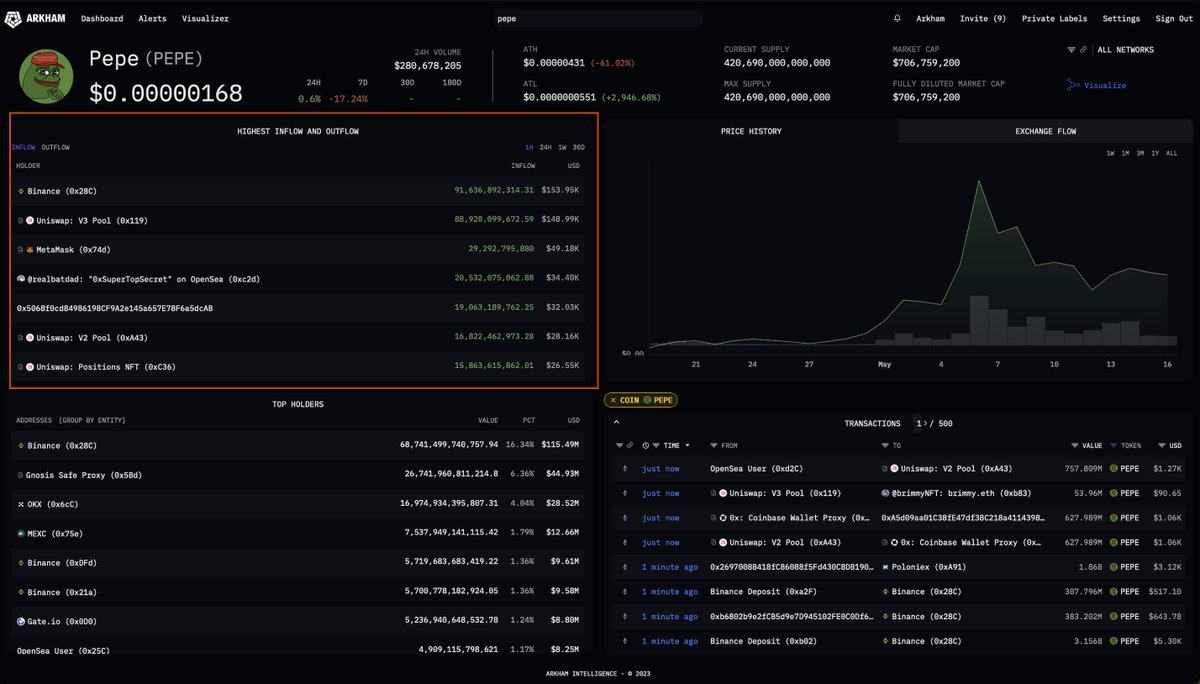Switch to the OUTFLOW view

pyautogui.click(x=56, y=147)
